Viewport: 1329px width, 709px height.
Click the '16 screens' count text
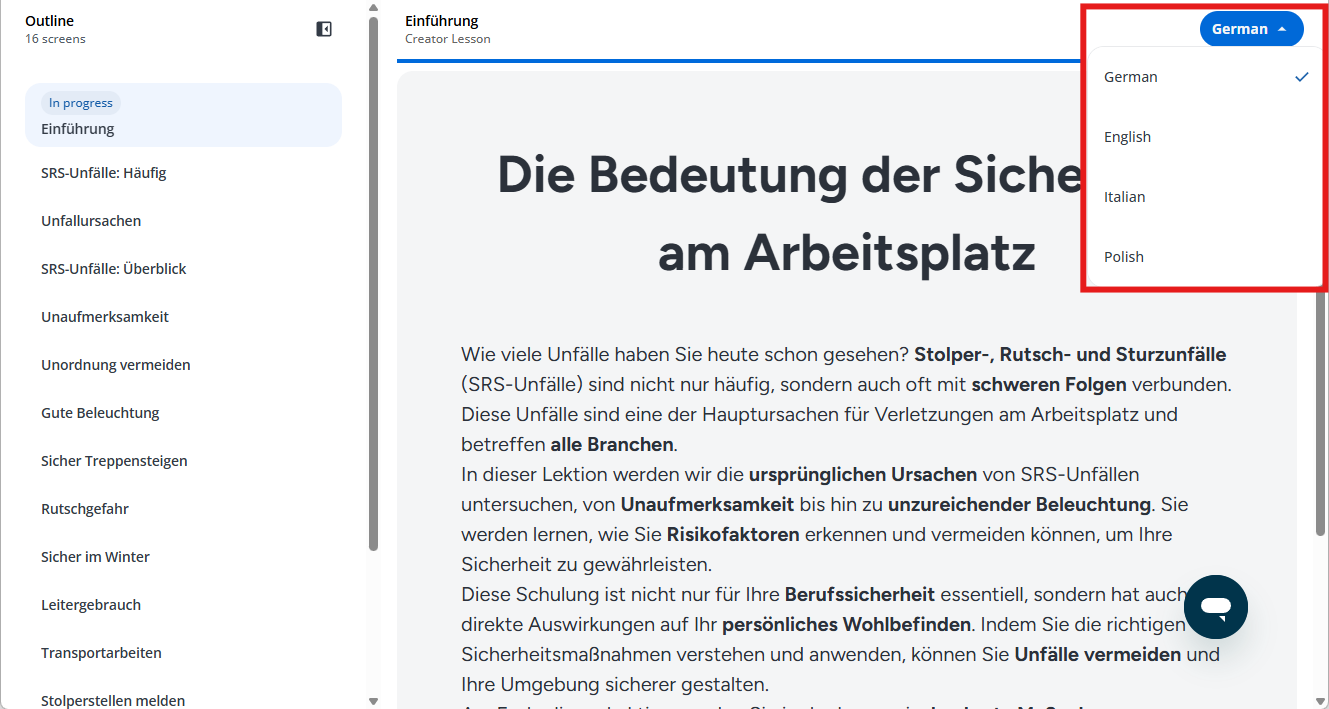[x=55, y=39]
